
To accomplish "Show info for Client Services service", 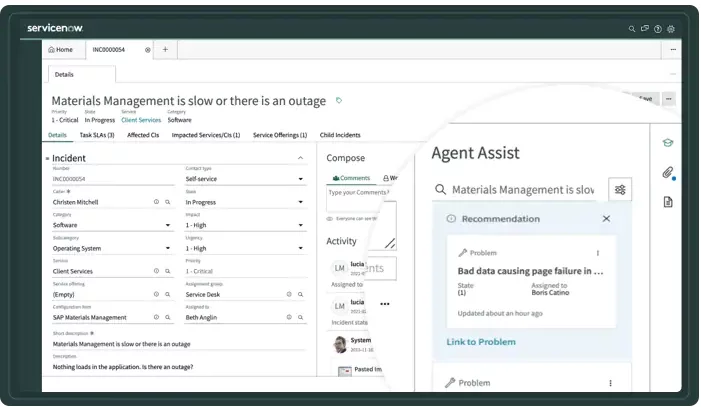I will click(156, 271).
